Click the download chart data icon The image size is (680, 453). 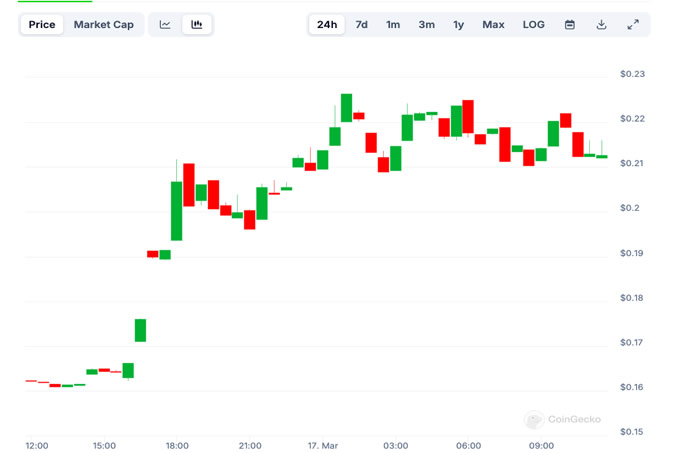coord(601,25)
